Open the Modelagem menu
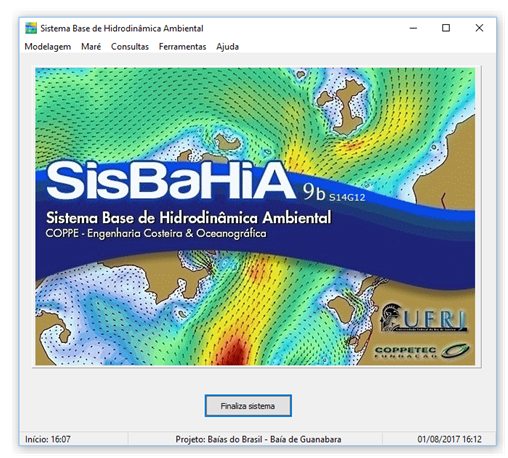Image resolution: width=508 pixels, height=458 pixels. coord(48,47)
